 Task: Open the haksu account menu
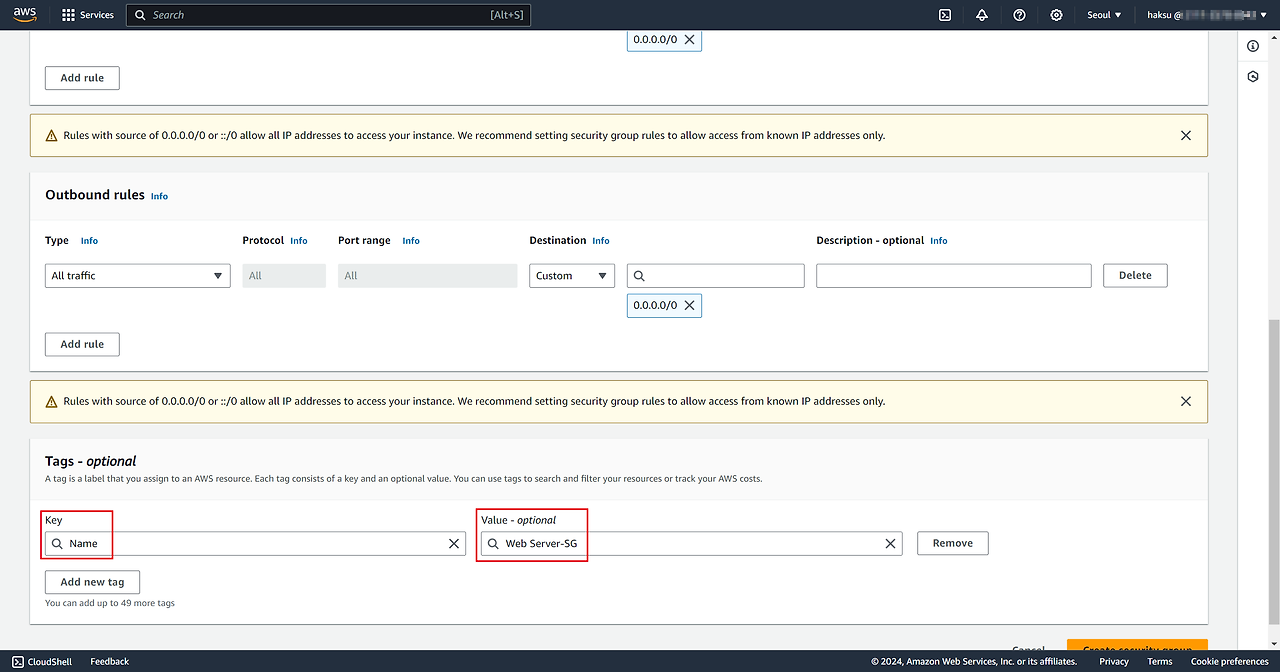pyautogui.click(x=1200, y=15)
